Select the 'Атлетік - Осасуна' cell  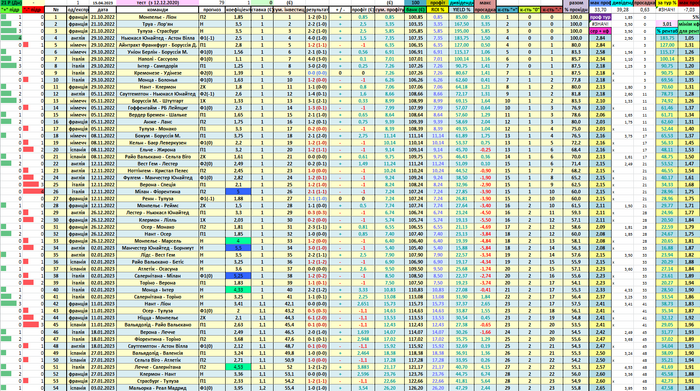click(158, 269)
